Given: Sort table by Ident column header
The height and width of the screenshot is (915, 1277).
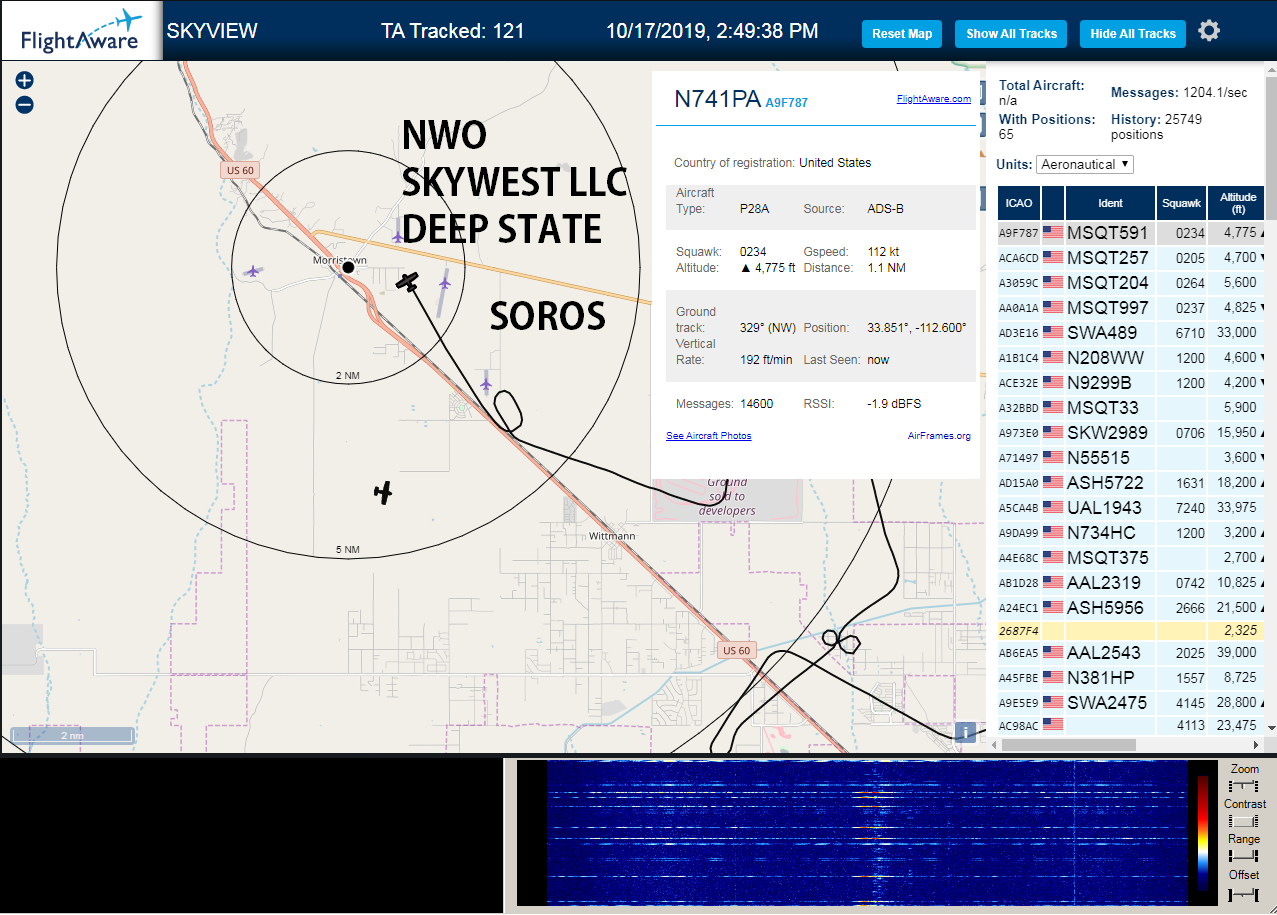Looking at the screenshot, I should click(1110, 203).
